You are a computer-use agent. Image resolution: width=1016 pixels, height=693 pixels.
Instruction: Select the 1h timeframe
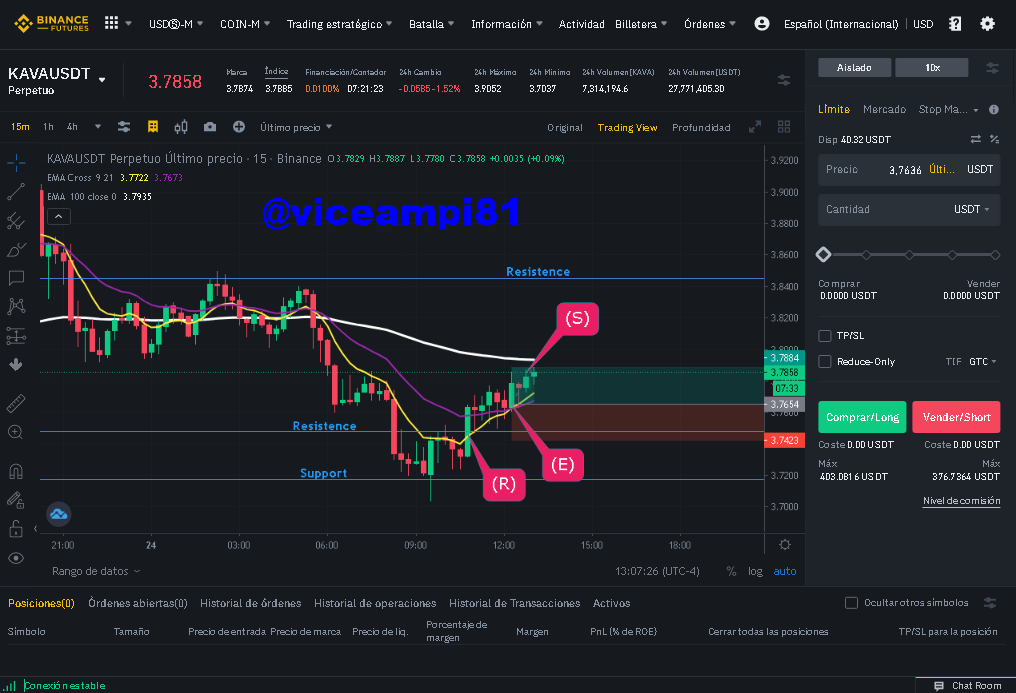tap(48, 127)
